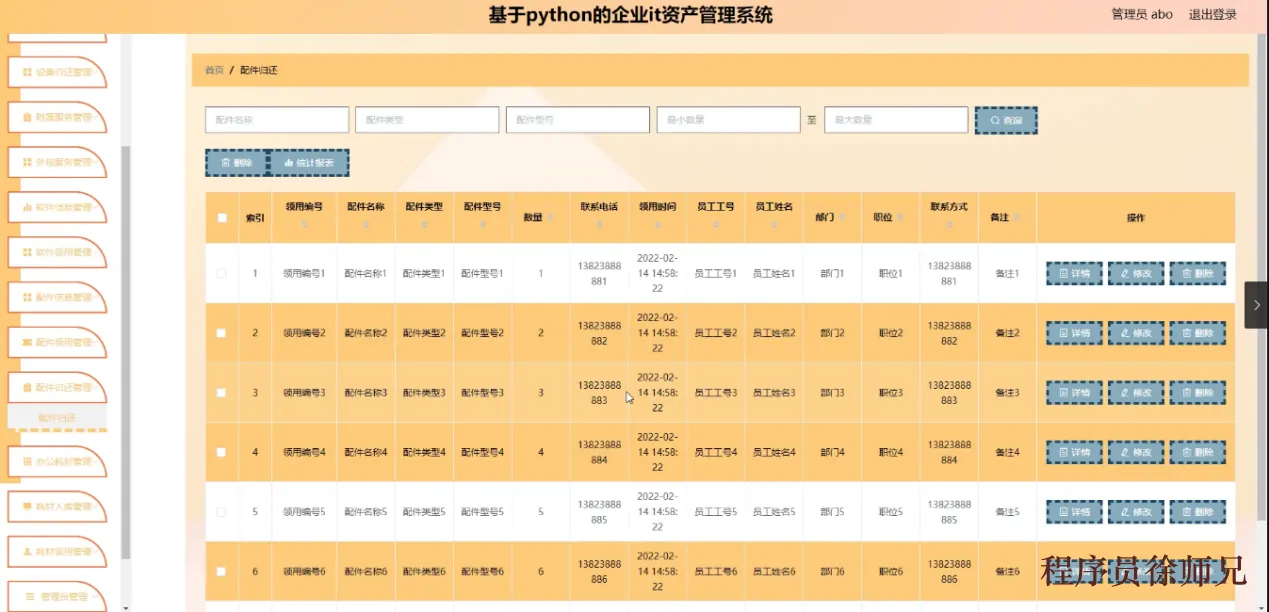Click 删除 for row 领用编号3
This screenshot has width=1269, height=612.
[1198, 393]
